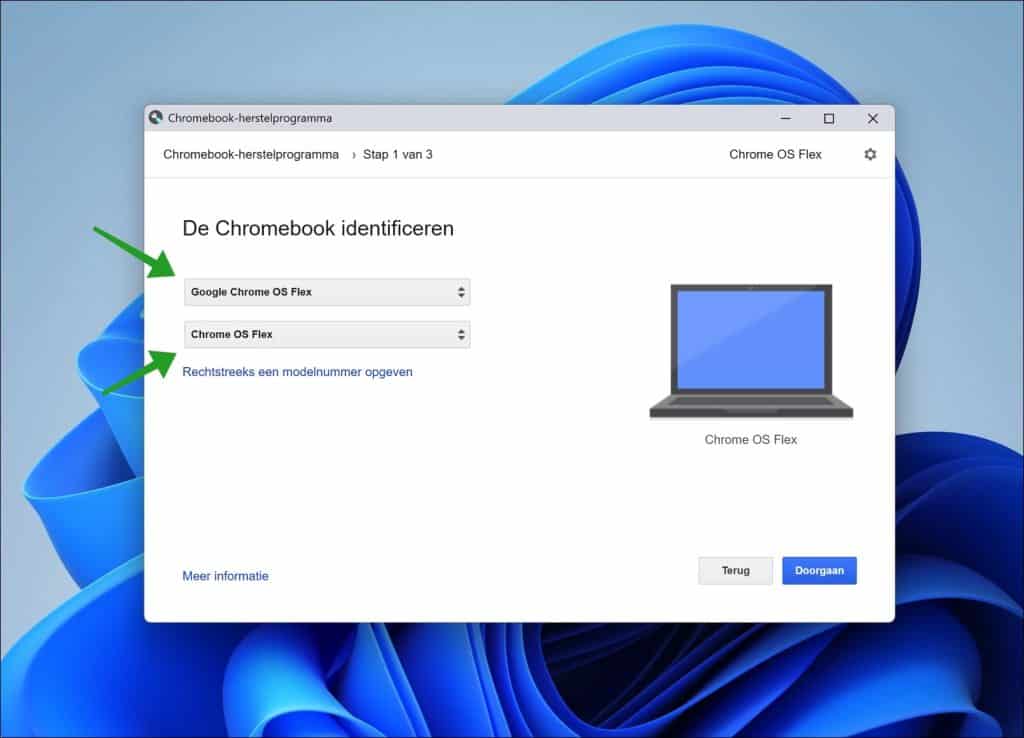Image resolution: width=1024 pixels, height=738 pixels.
Task: Click the Chrome OS Flex laptop illustration
Action: coord(751,350)
